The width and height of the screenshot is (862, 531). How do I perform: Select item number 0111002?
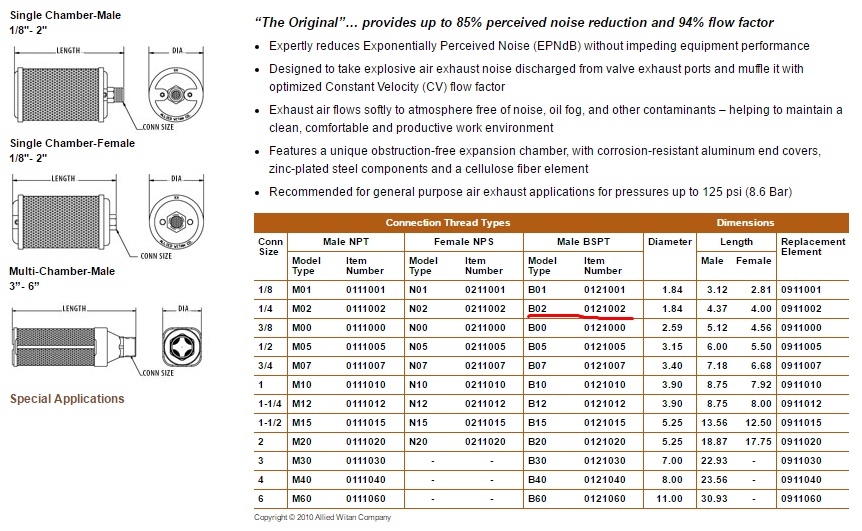coord(366,309)
